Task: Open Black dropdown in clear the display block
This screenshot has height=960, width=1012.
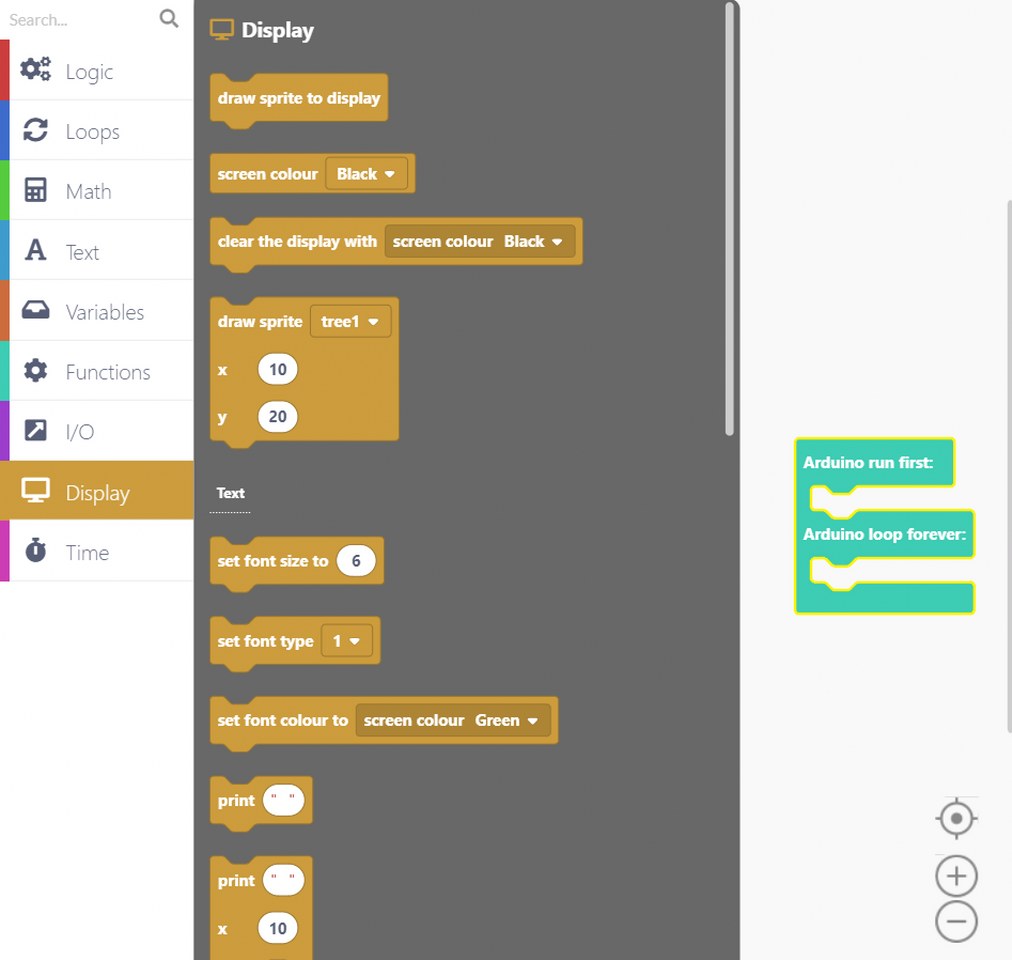Action: point(533,241)
